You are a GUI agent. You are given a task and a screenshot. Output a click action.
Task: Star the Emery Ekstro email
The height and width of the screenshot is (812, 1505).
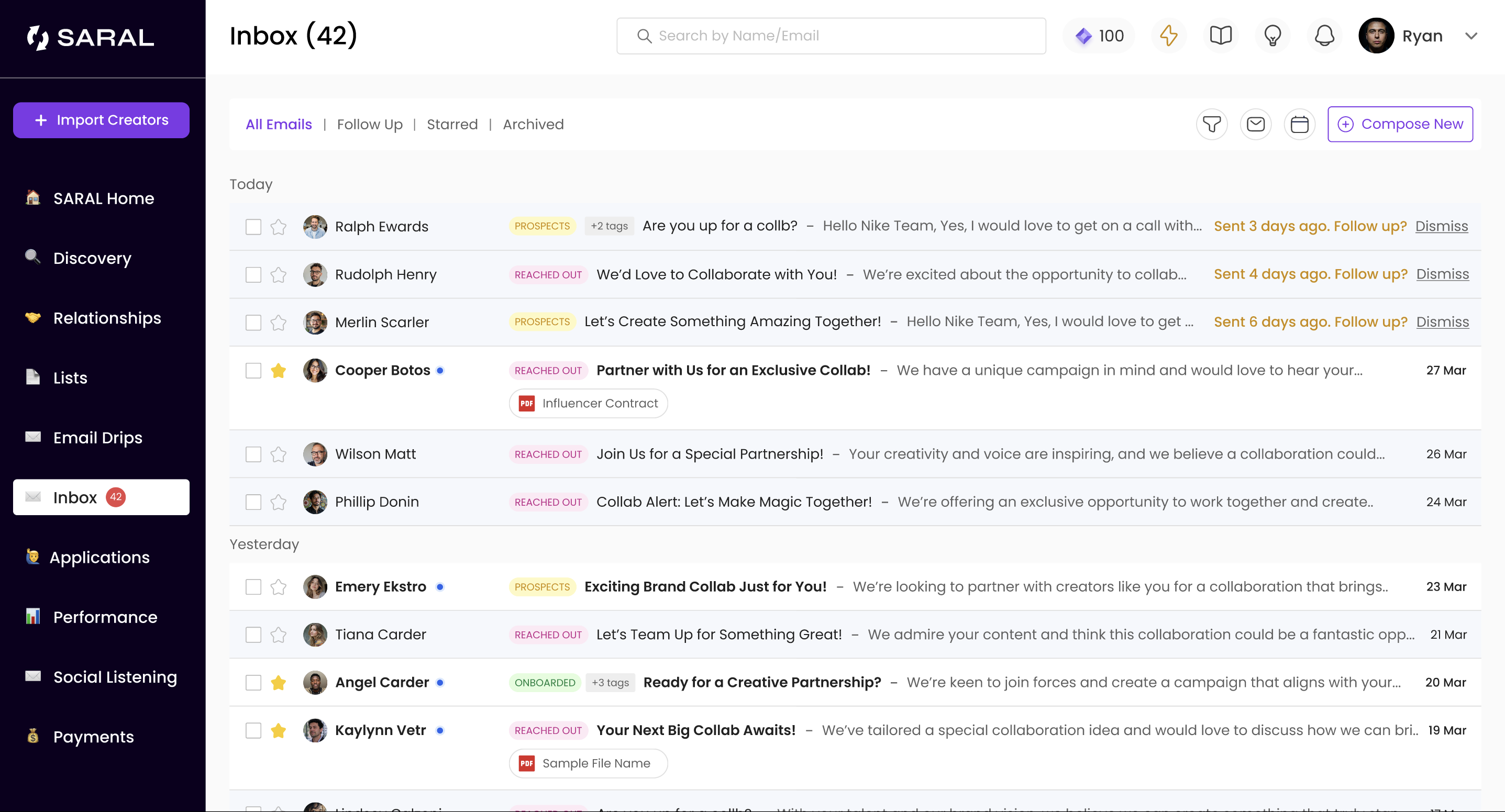coord(278,586)
